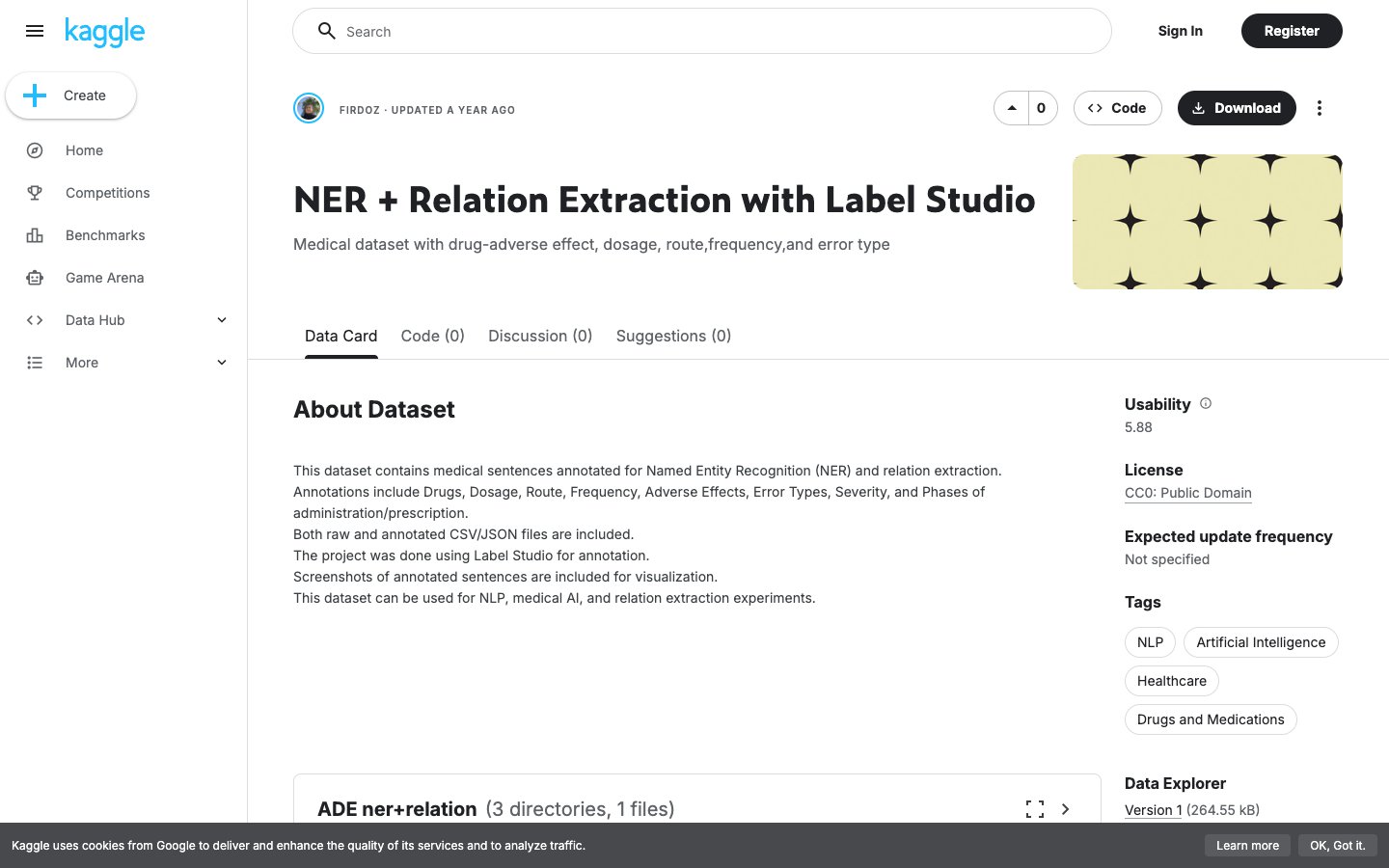Click the Data Hub code brackets icon

[35, 320]
